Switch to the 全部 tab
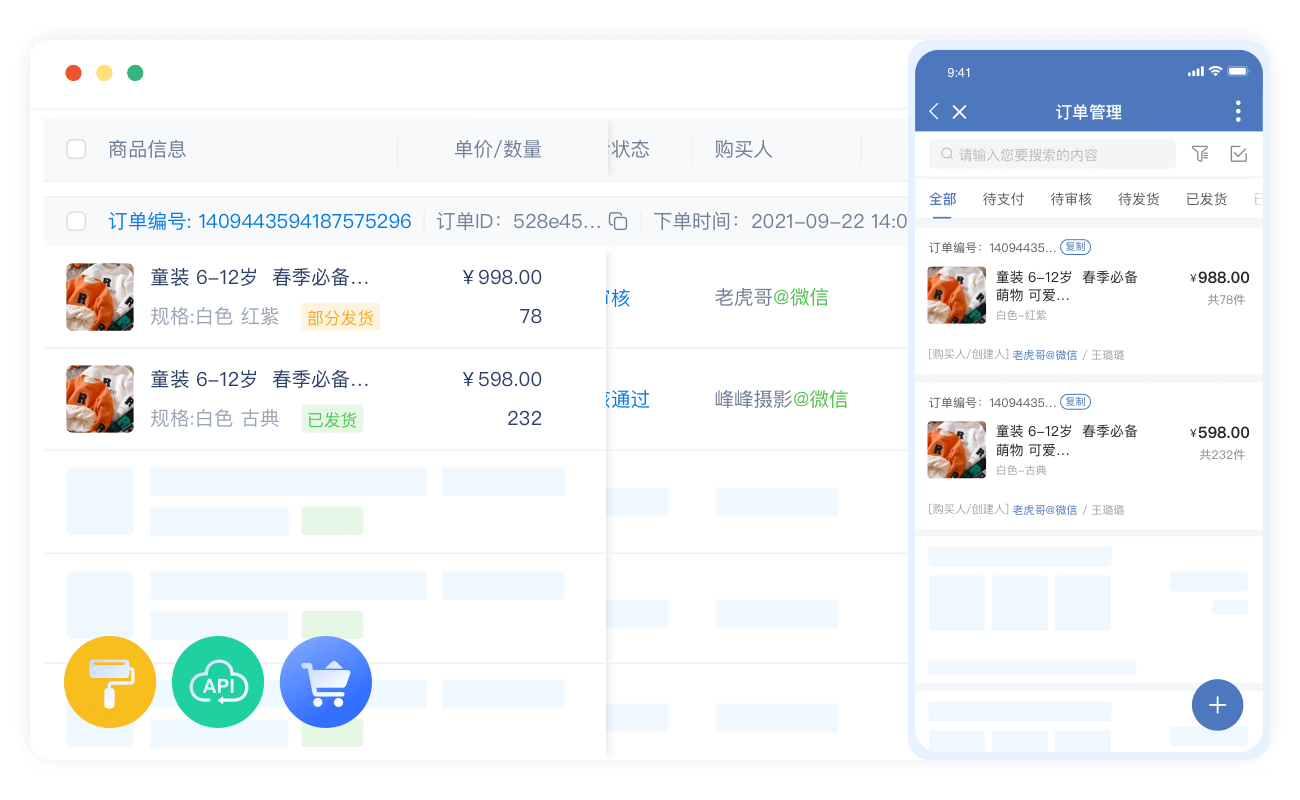The height and width of the screenshot is (800, 1300). coord(943,199)
